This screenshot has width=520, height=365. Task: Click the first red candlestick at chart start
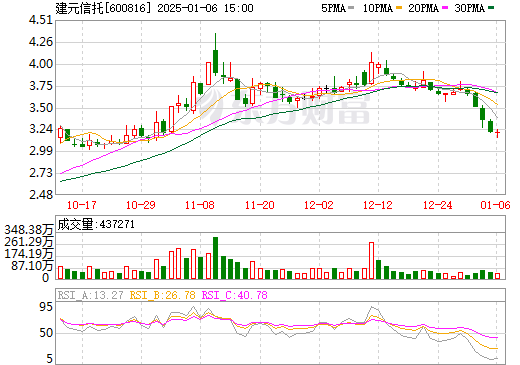coord(60,133)
